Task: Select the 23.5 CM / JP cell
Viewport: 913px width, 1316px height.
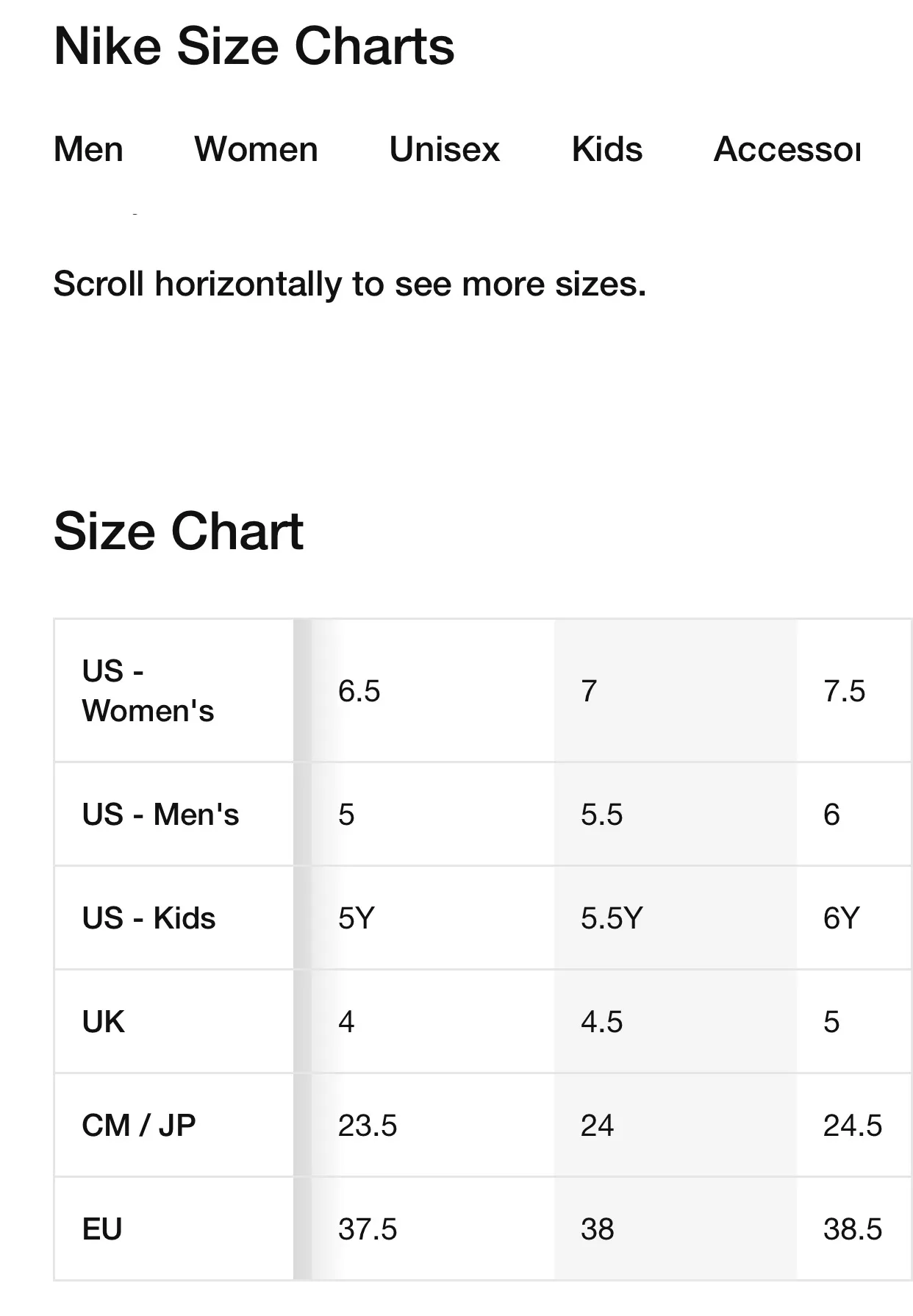Action: pos(368,1126)
